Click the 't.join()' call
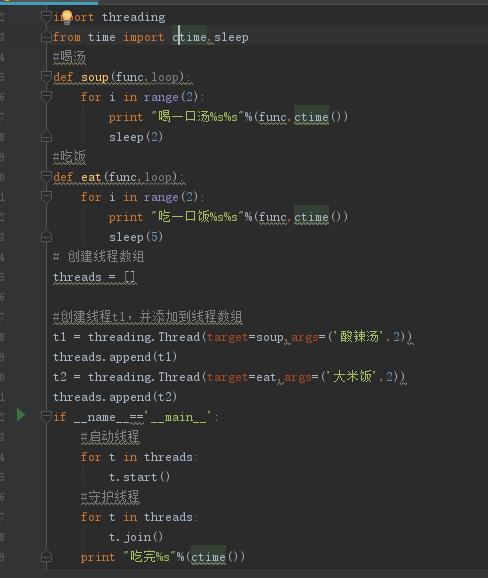Screen dimensions: 488x578 click(136, 537)
